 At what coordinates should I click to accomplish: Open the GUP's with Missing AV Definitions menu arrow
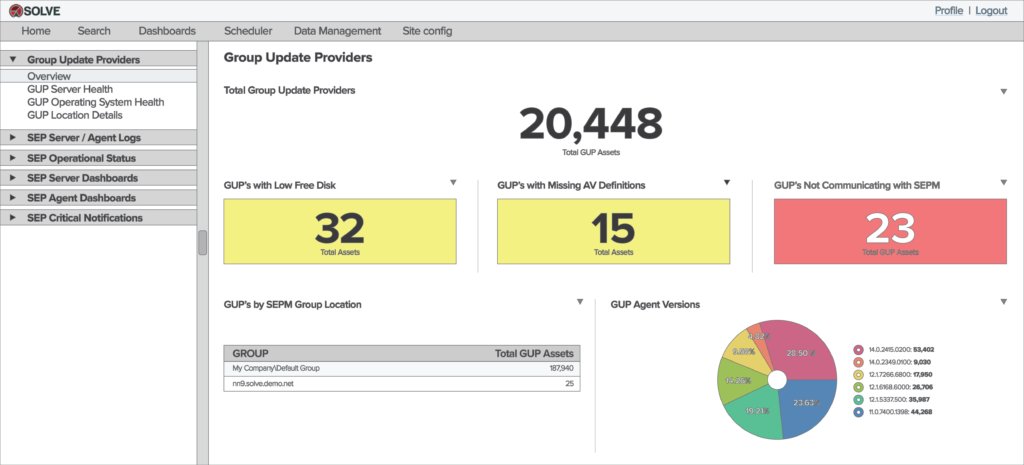(x=728, y=183)
